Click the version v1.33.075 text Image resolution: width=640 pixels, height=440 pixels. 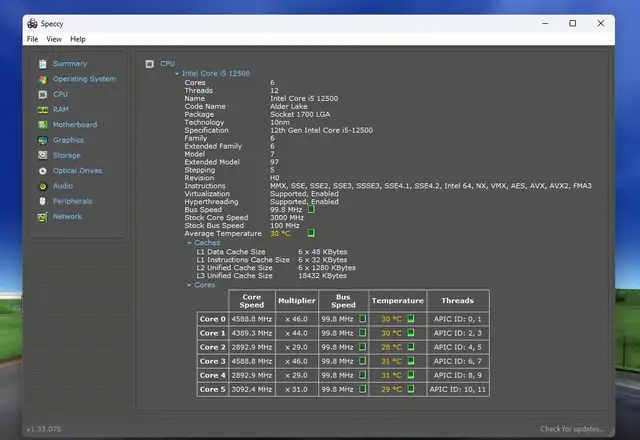pyautogui.click(x=44, y=429)
